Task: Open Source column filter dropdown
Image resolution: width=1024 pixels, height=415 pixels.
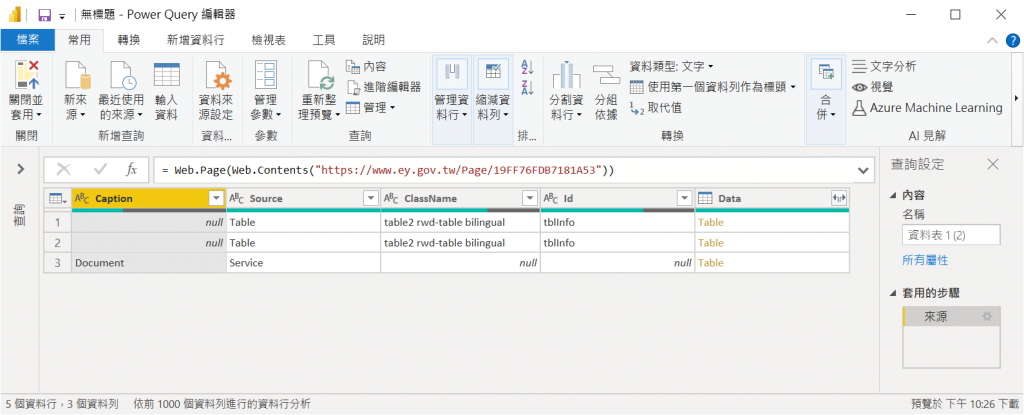Action: [x=370, y=199]
